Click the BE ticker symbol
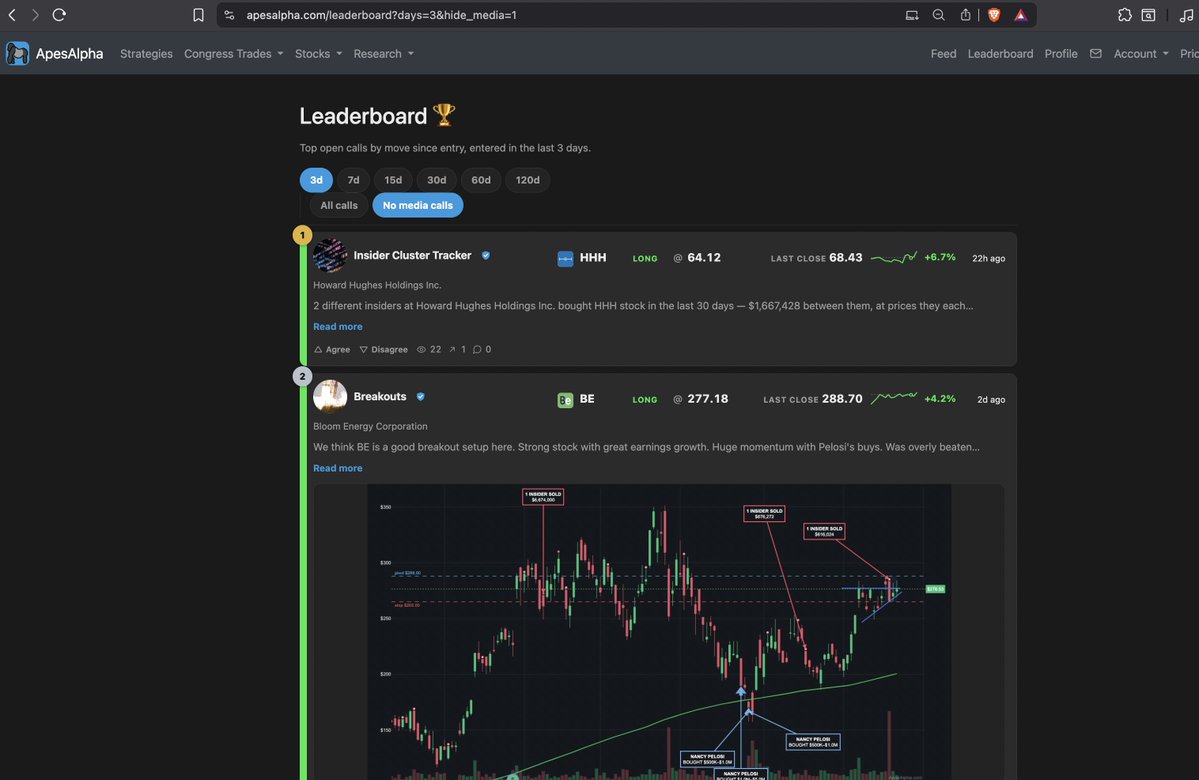 (587, 399)
